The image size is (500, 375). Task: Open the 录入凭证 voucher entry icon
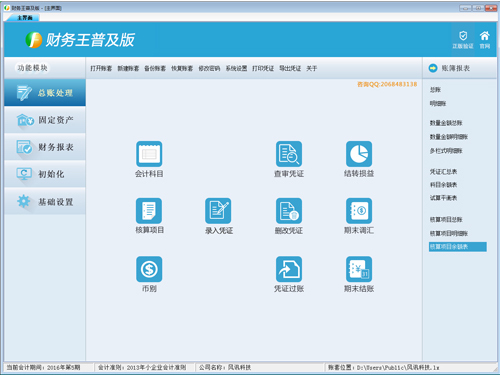[218, 211]
